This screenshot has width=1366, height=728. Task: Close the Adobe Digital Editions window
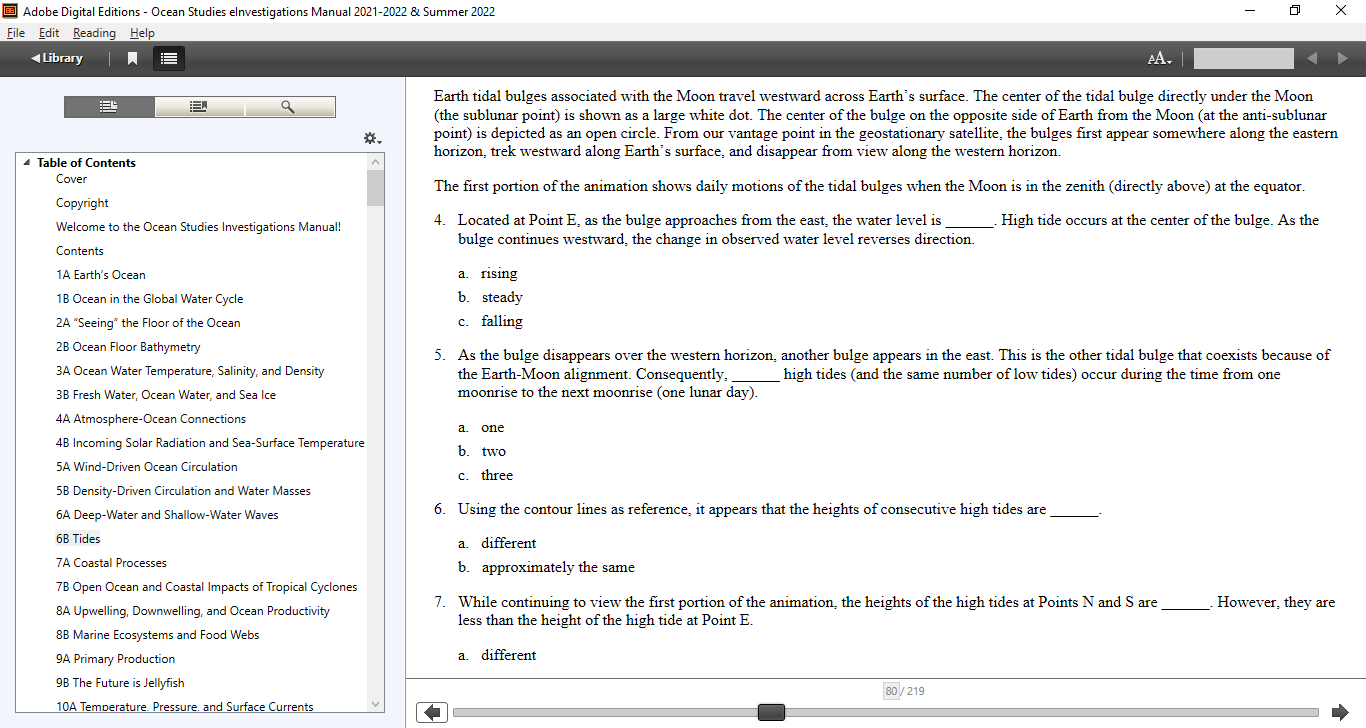(x=1341, y=11)
